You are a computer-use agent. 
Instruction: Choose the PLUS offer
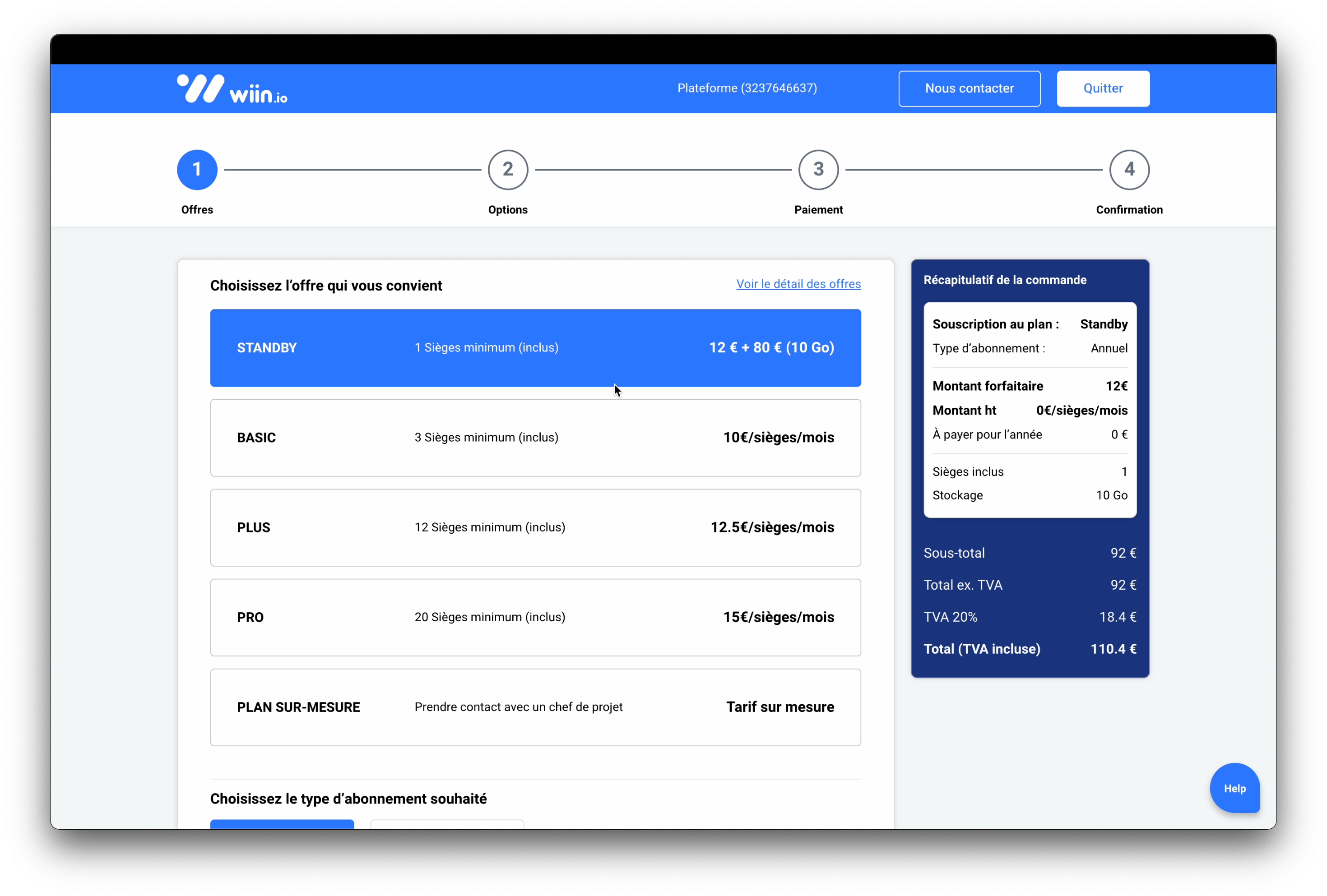pyautogui.click(x=535, y=527)
